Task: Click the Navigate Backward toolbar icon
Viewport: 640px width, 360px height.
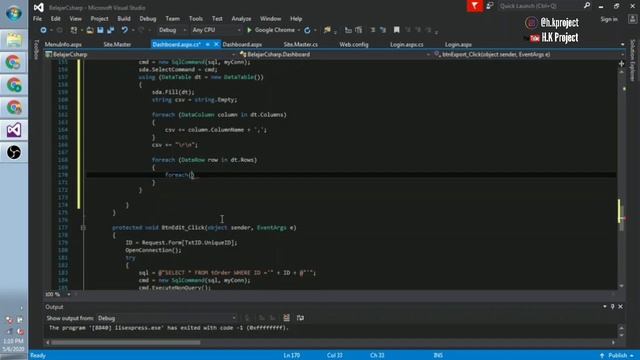Action: pyautogui.click(x=43, y=30)
